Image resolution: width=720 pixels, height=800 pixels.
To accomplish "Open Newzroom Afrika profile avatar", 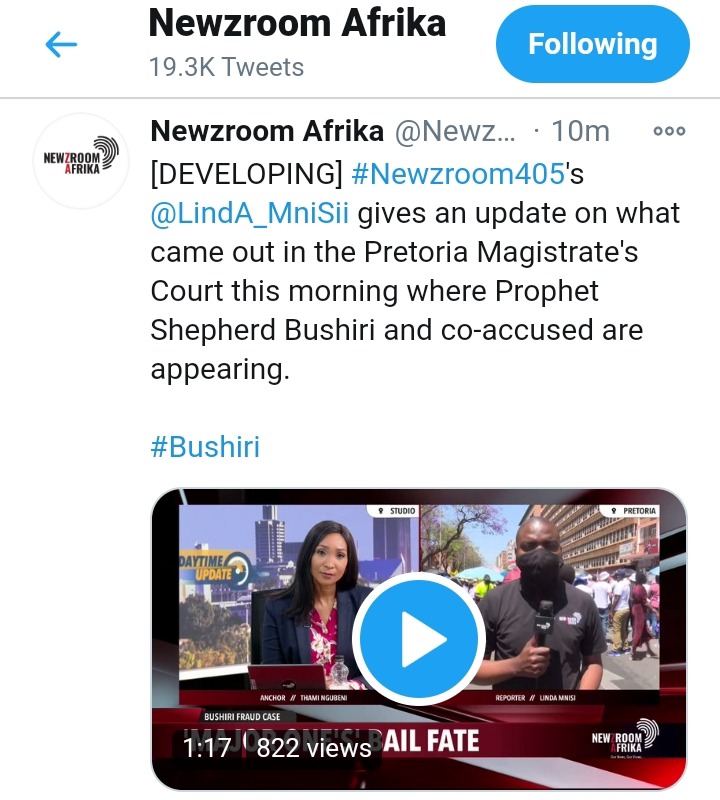I will point(81,161).
